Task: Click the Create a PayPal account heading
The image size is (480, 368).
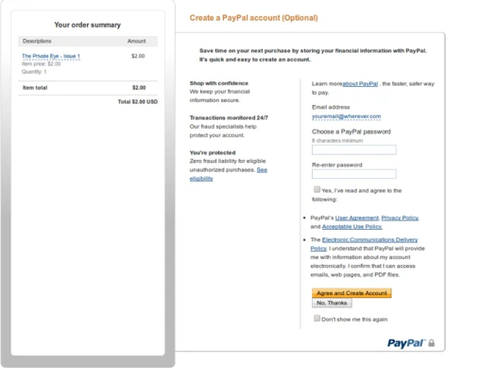Action: click(254, 18)
